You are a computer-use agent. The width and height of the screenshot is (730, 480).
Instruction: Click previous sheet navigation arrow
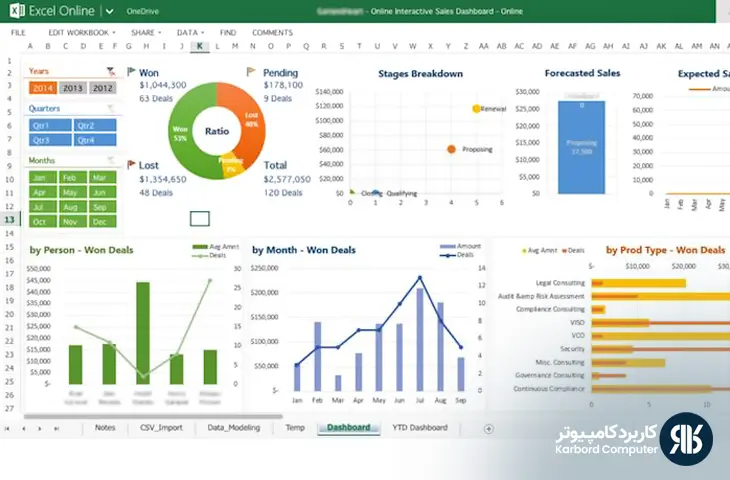[23, 428]
